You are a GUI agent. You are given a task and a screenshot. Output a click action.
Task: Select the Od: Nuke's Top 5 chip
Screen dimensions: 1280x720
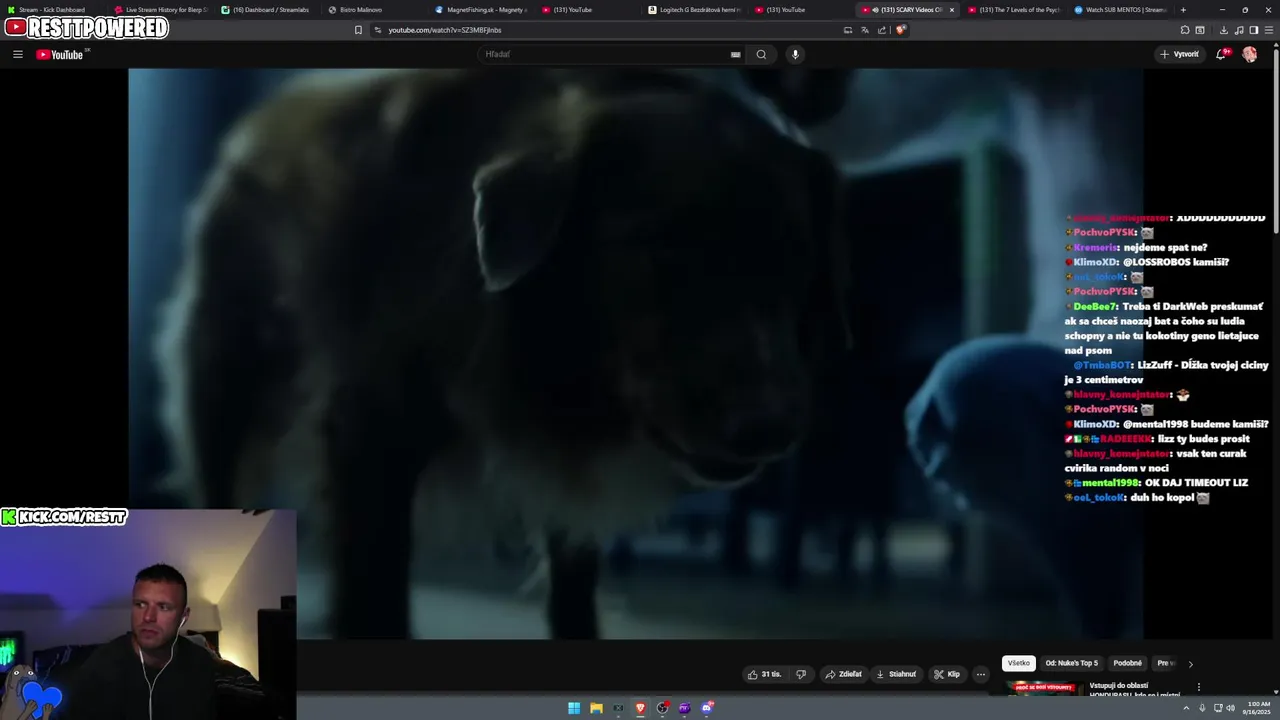(1072, 663)
